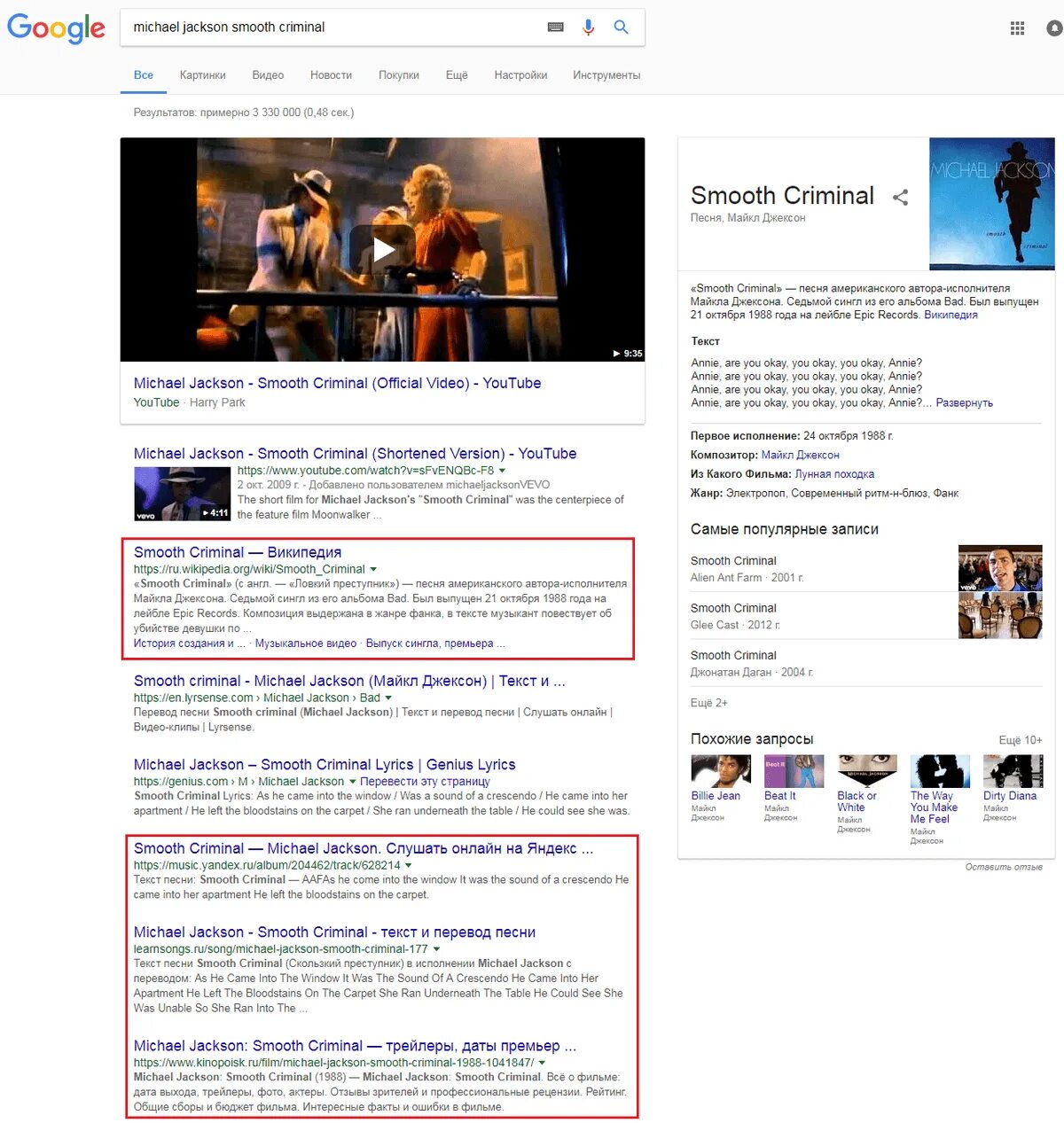Image resolution: width=1064 pixels, height=1123 pixels.
Task: Open the Лунная походка film link
Action: click(x=834, y=474)
